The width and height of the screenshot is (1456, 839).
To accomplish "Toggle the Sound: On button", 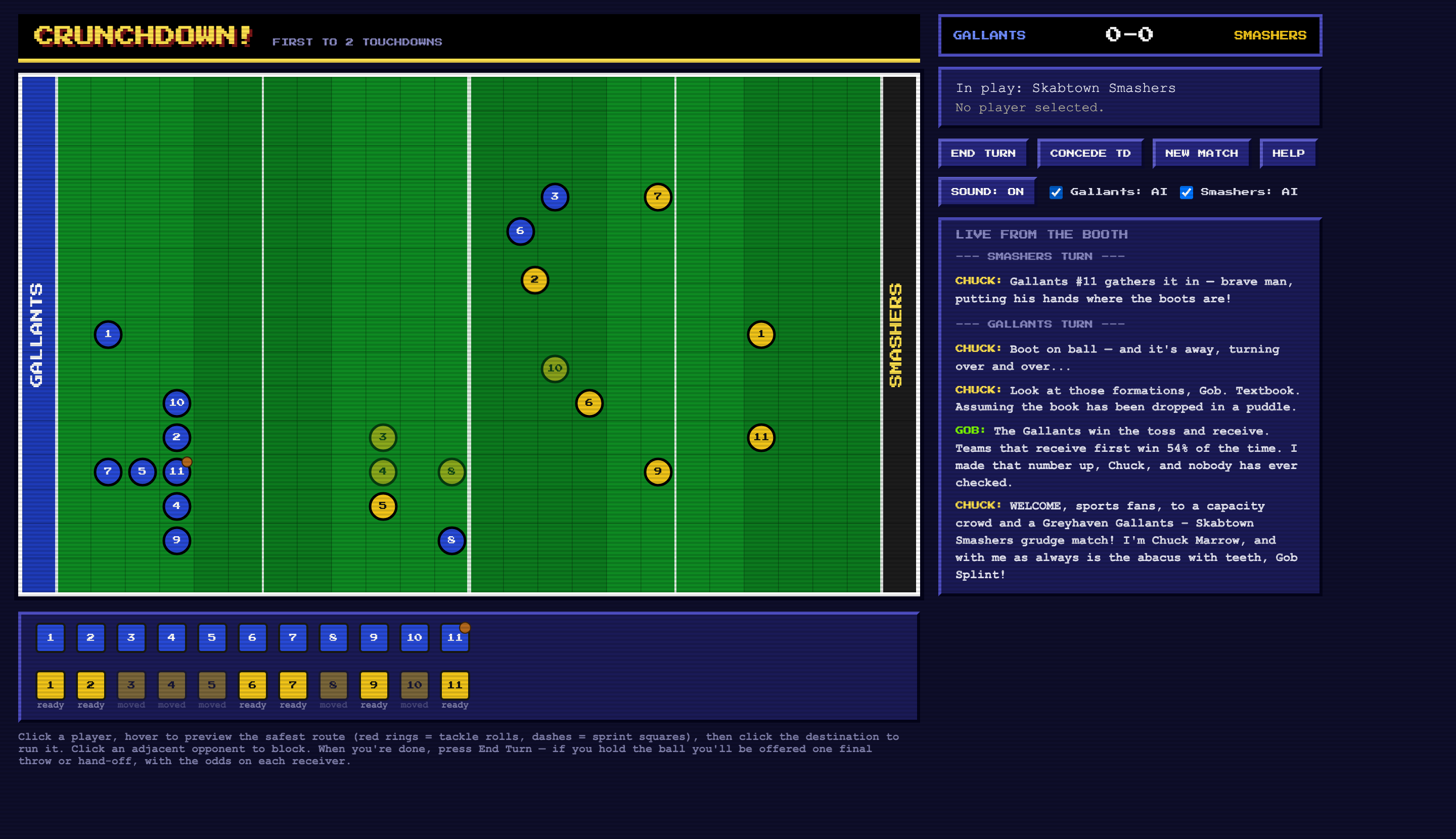I will click(x=987, y=192).
